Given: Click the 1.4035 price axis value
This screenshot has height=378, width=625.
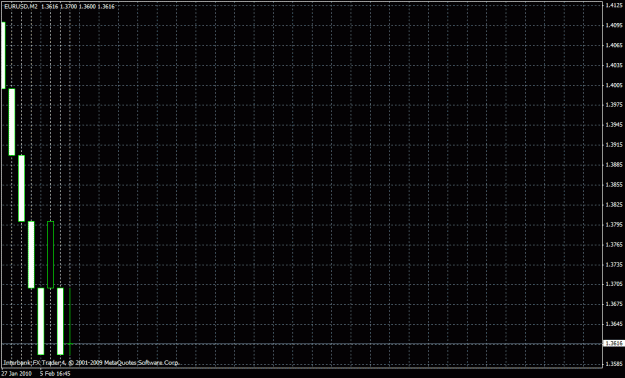Looking at the screenshot, I should 614,65.
